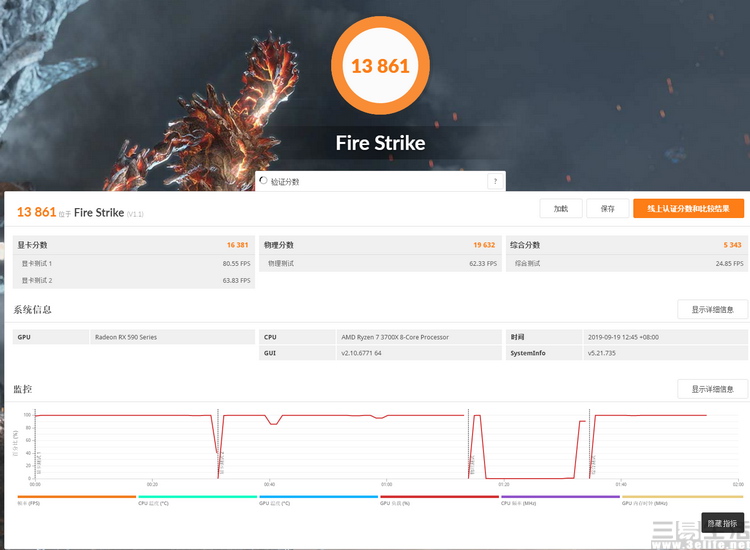The height and width of the screenshot is (550, 750).
Task: Click physics test result 62.33 FPS
Action: (x=483, y=264)
